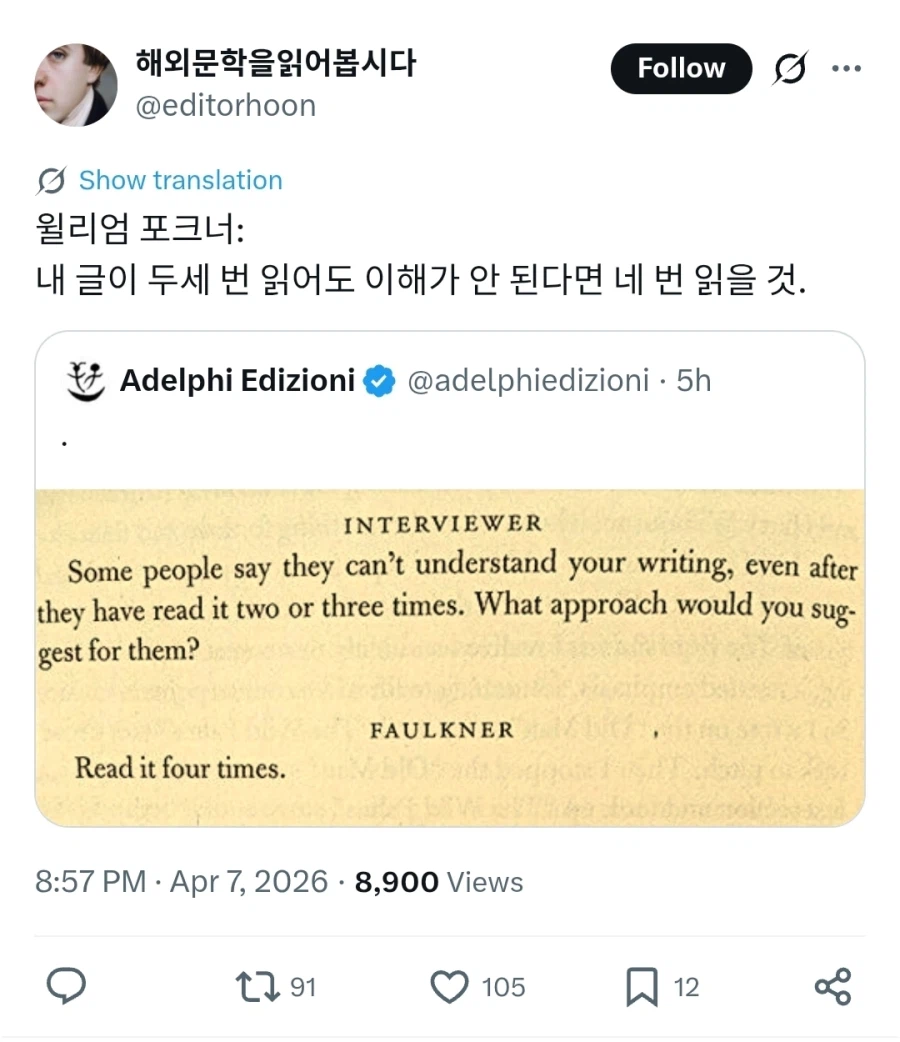The width and height of the screenshot is (900, 1042).
Task: Open the @editorhoon handle link
Action: click(225, 106)
